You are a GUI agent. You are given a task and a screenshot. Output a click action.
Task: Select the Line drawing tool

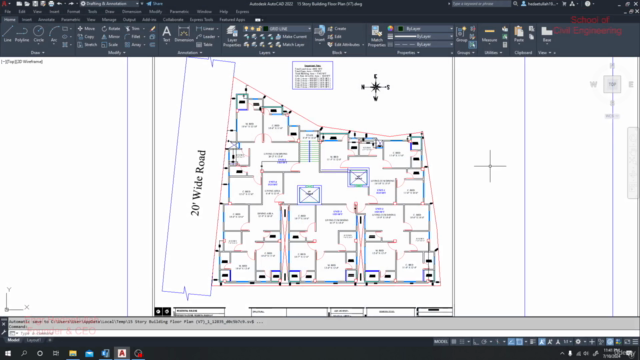[8, 33]
